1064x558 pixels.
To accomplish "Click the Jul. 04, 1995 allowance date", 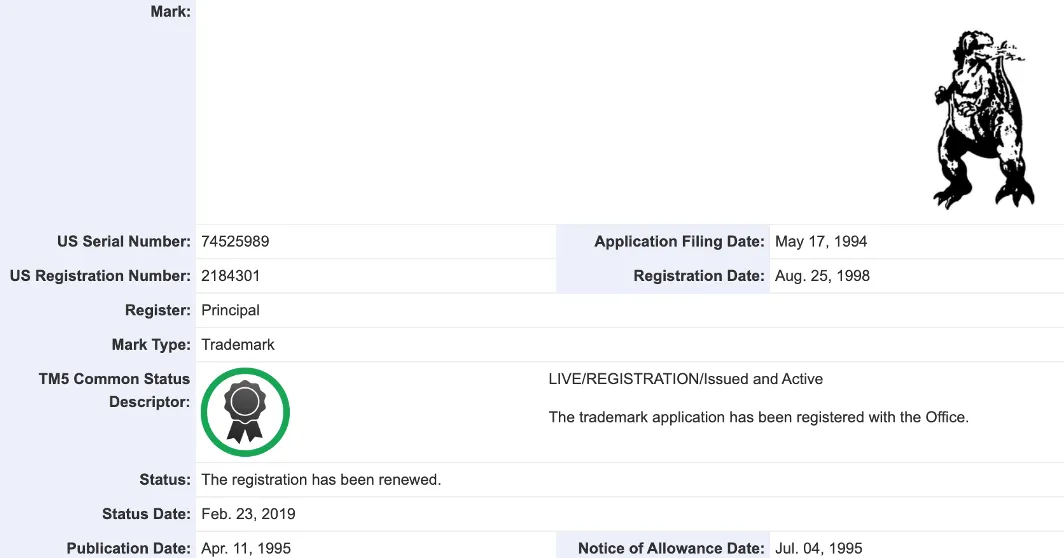I will coord(818,548).
